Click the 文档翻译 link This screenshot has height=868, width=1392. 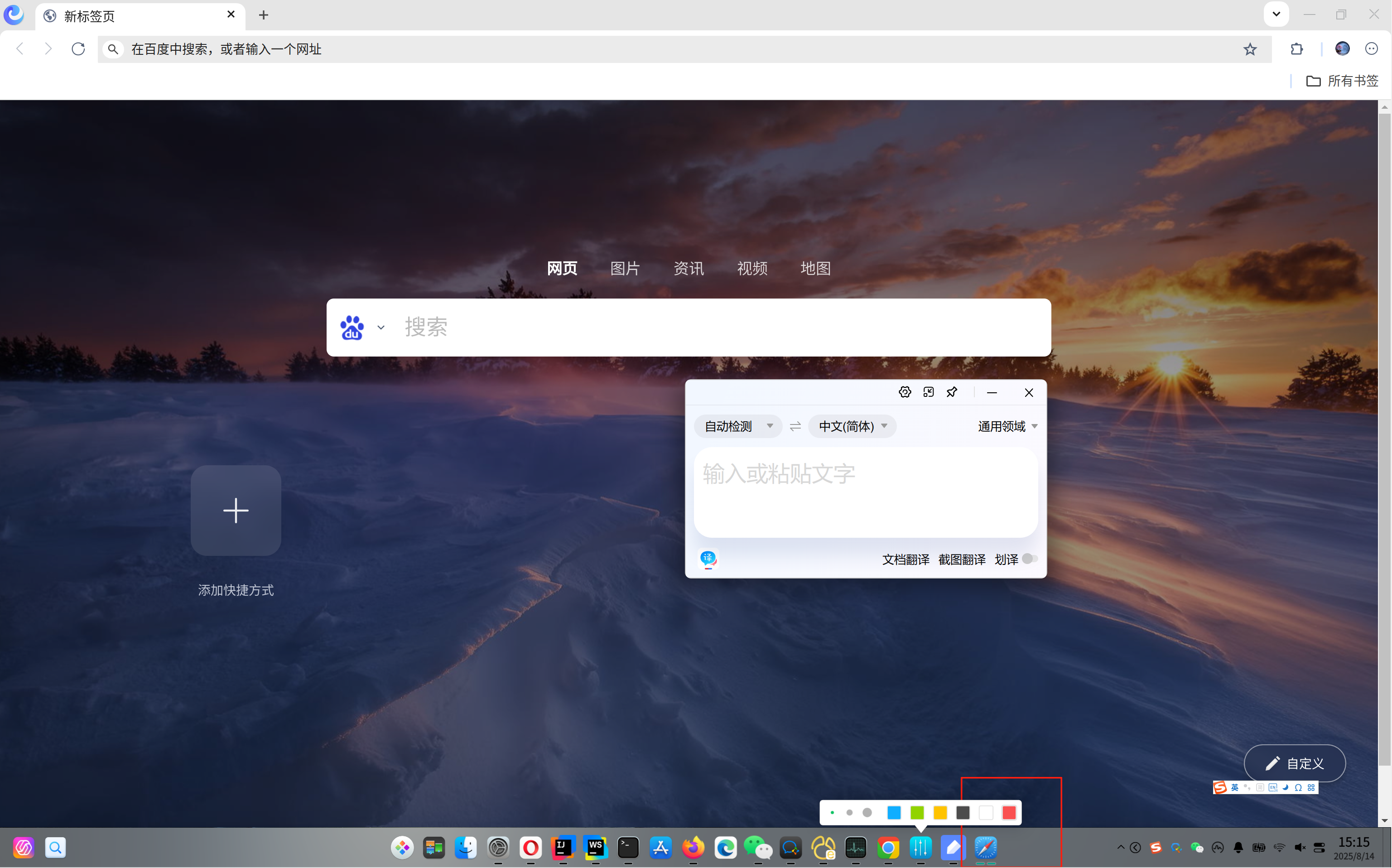point(906,559)
